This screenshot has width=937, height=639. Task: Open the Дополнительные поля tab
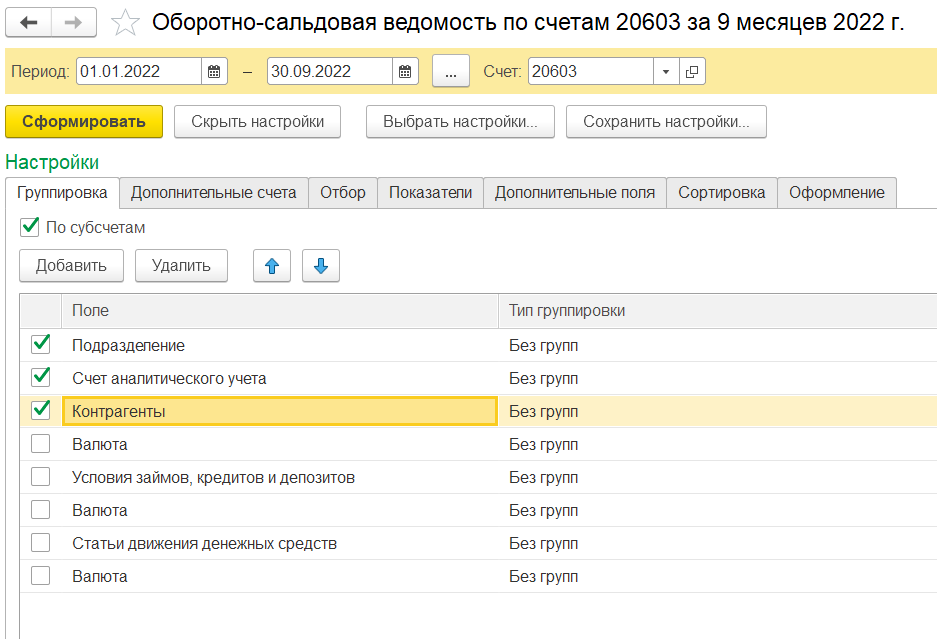pyautogui.click(x=575, y=193)
